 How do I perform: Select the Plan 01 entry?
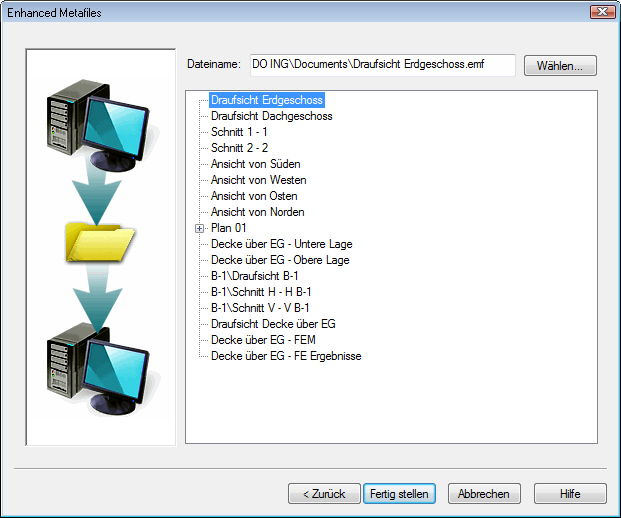(x=229, y=228)
